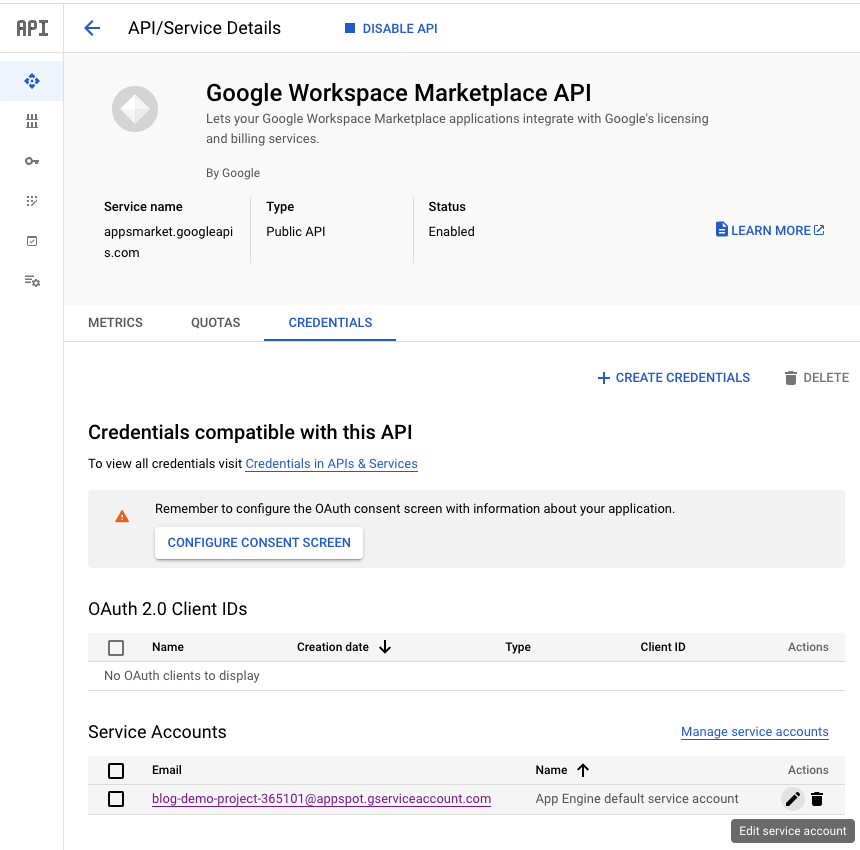Screen dimensions: 860x850
Task: Click 'No OAuth clients to display' text
Action: tap(182, 676)
